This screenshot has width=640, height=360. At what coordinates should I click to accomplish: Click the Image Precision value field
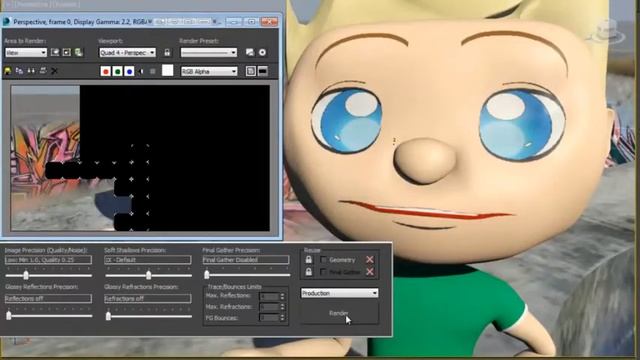coord(49,260)
